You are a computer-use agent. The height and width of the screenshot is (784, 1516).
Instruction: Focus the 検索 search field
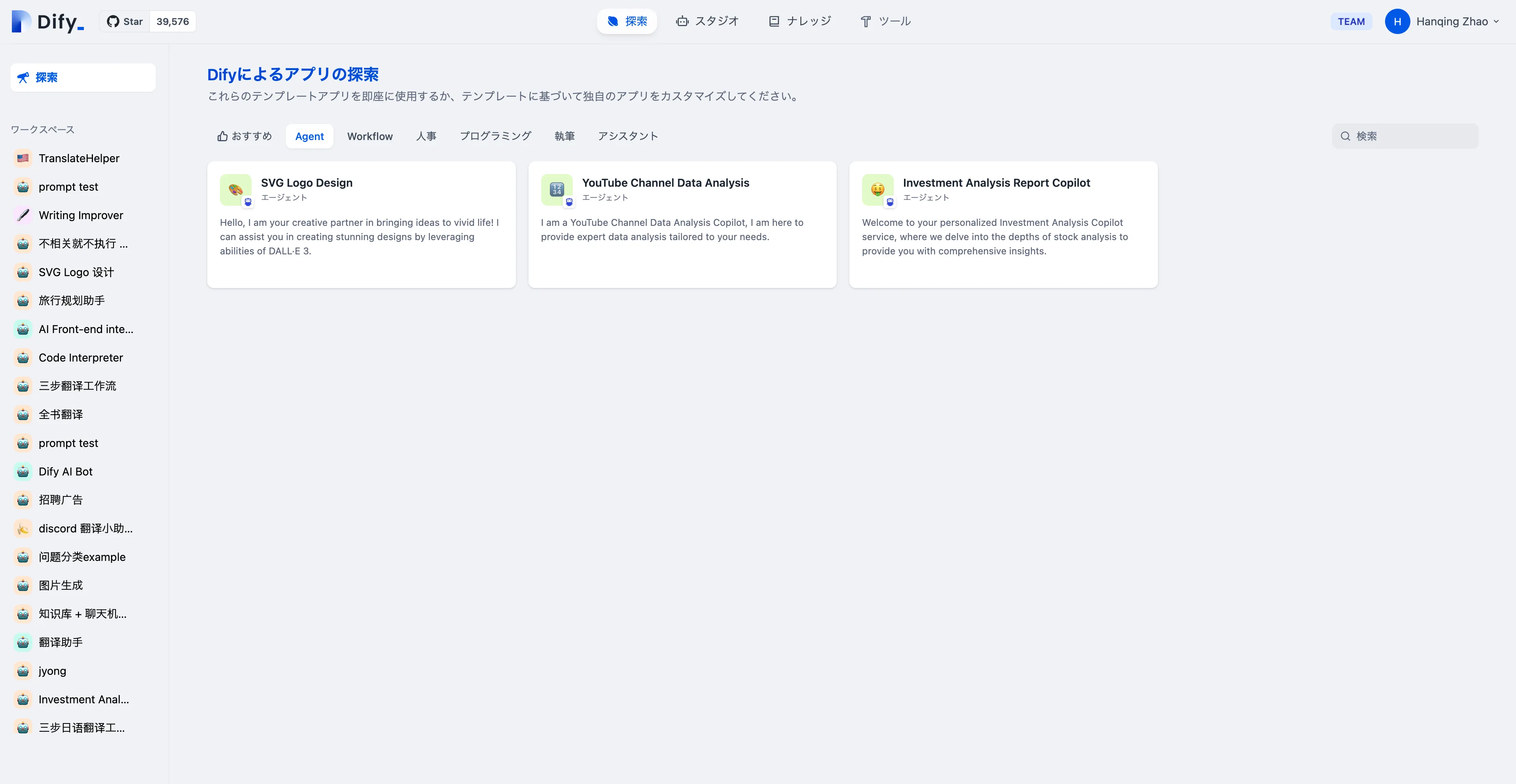tap(1412, 136)
